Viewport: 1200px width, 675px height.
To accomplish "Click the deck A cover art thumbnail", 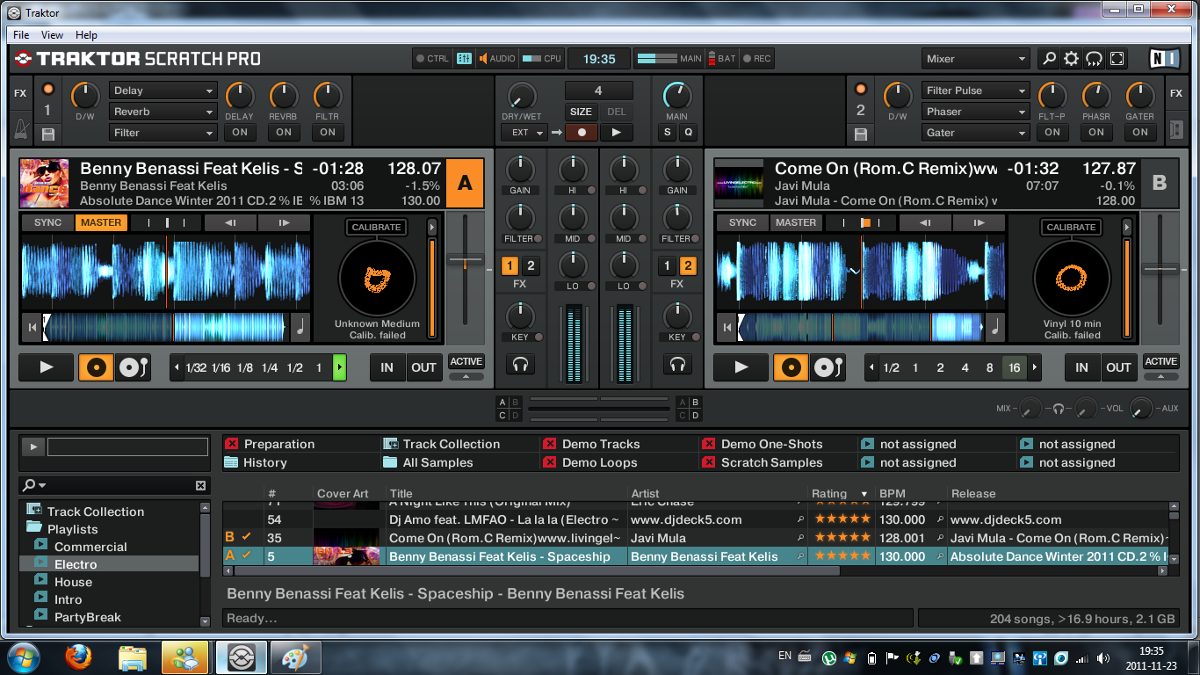I will pyautogui.click(x=45, y=183).
